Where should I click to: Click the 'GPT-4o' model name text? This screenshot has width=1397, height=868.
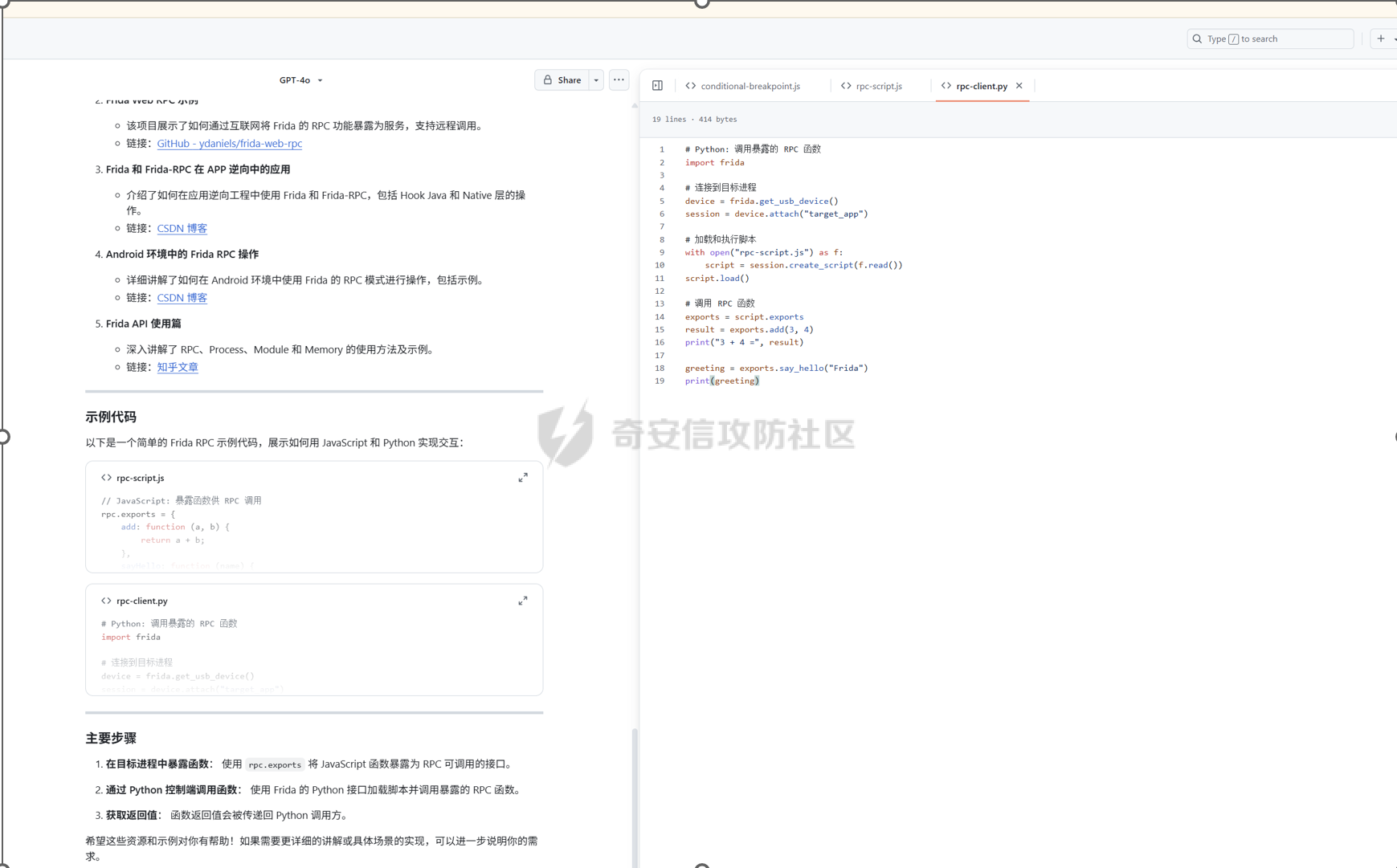(x=295, y=80)
